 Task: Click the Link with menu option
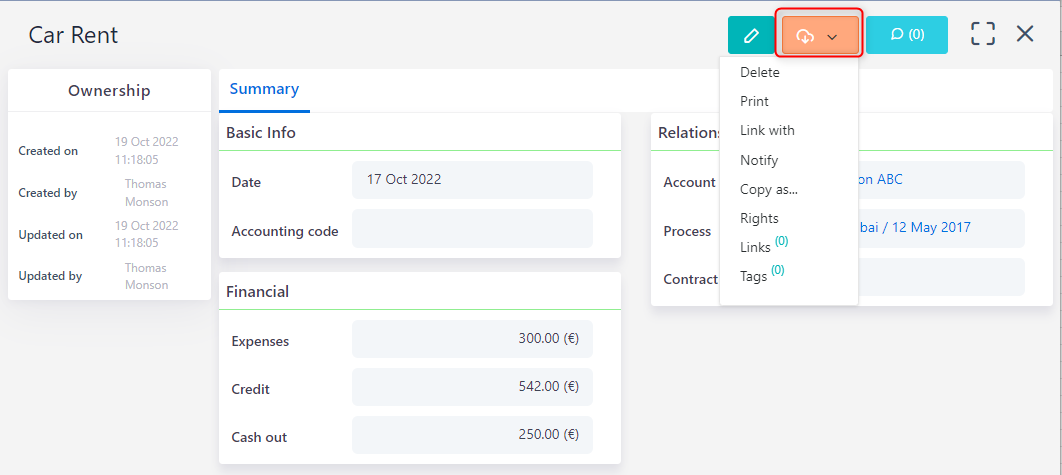pos(767,130)
